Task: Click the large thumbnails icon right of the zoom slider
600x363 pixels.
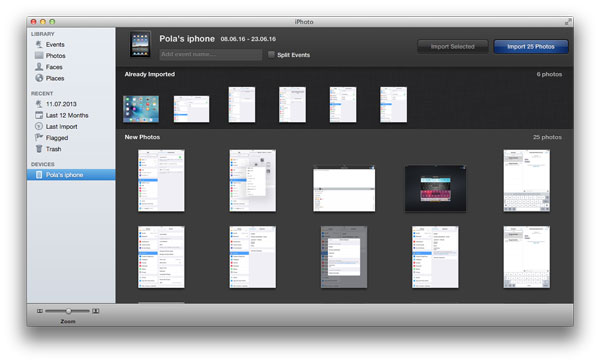Action: 96,311
